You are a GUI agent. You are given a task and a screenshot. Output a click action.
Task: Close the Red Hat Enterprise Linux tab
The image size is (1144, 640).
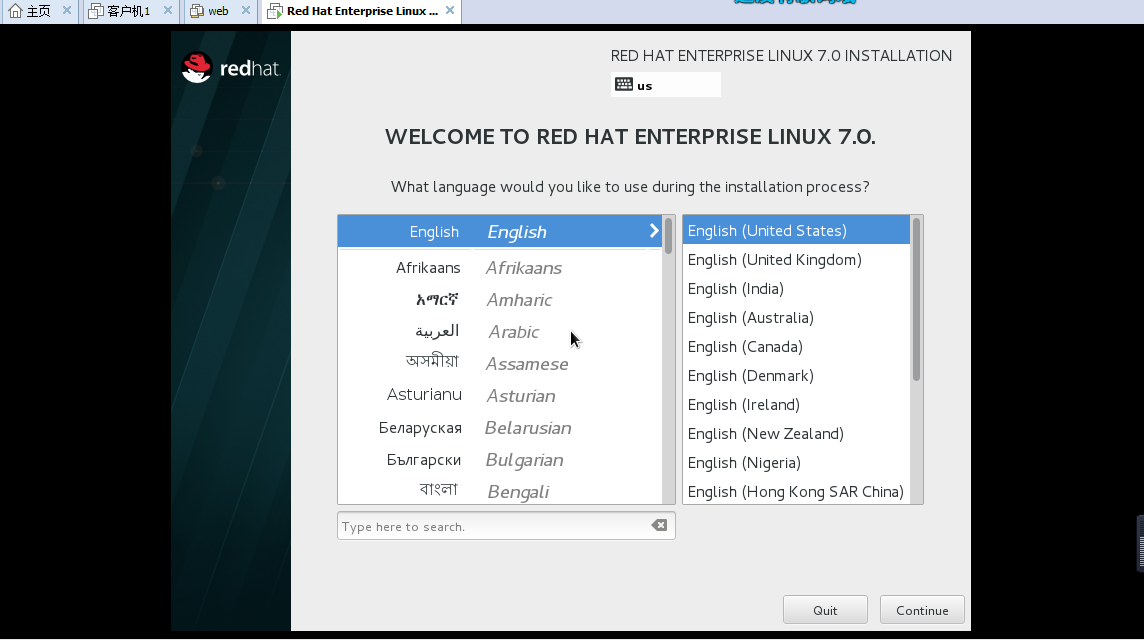click(450, 10)
